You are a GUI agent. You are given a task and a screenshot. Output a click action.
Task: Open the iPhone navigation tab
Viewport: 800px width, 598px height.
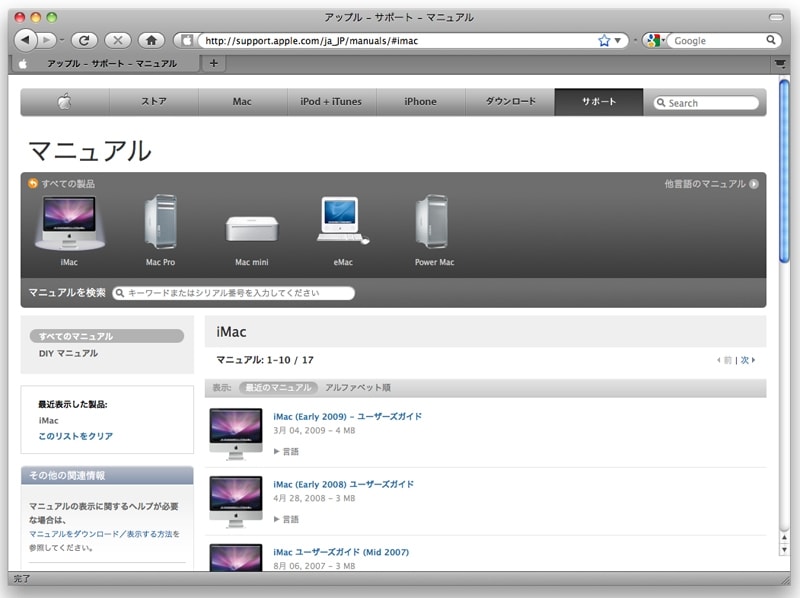tap(420, 102)
